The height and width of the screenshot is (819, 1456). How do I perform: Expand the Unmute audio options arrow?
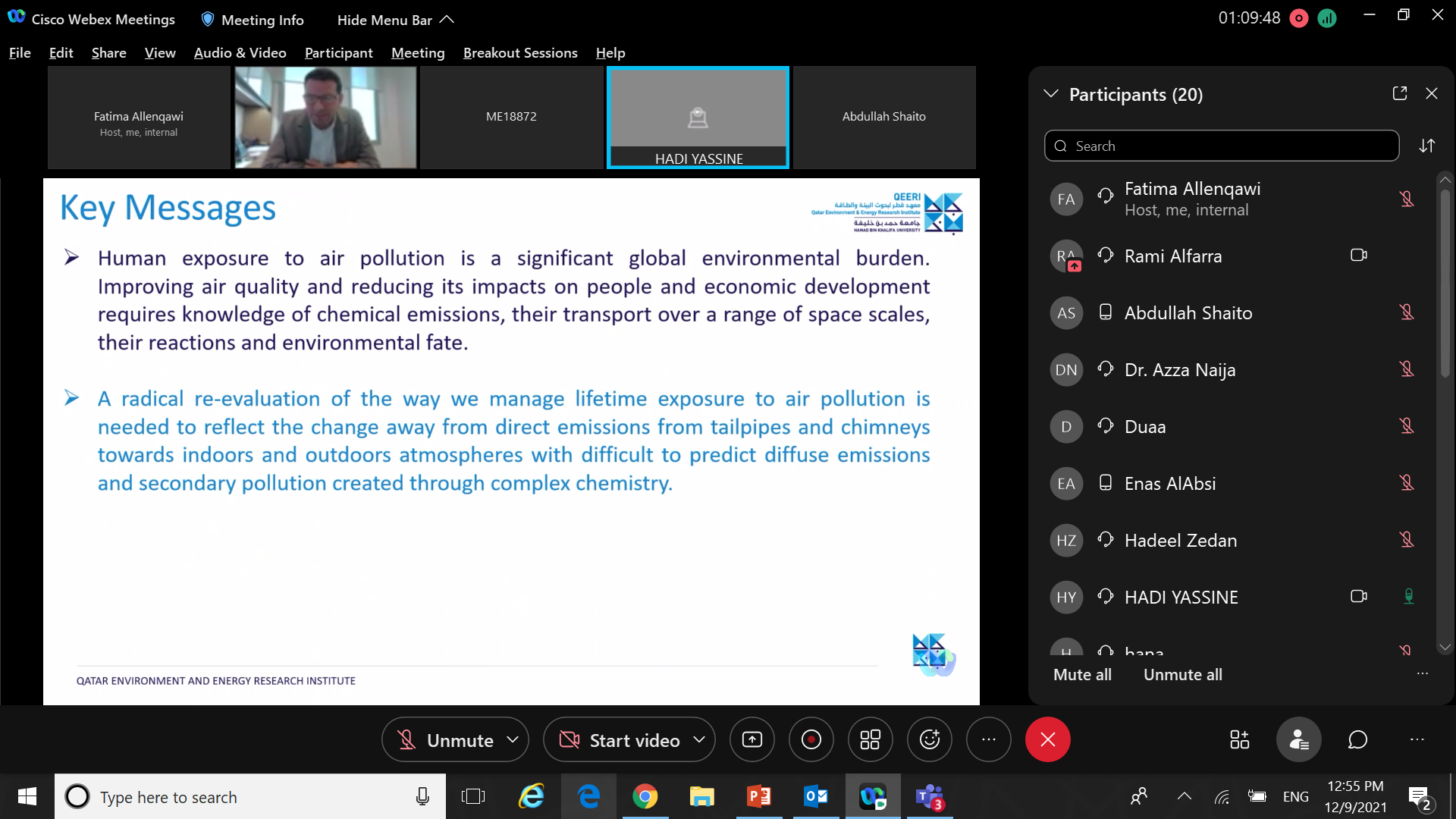[513, 739]
